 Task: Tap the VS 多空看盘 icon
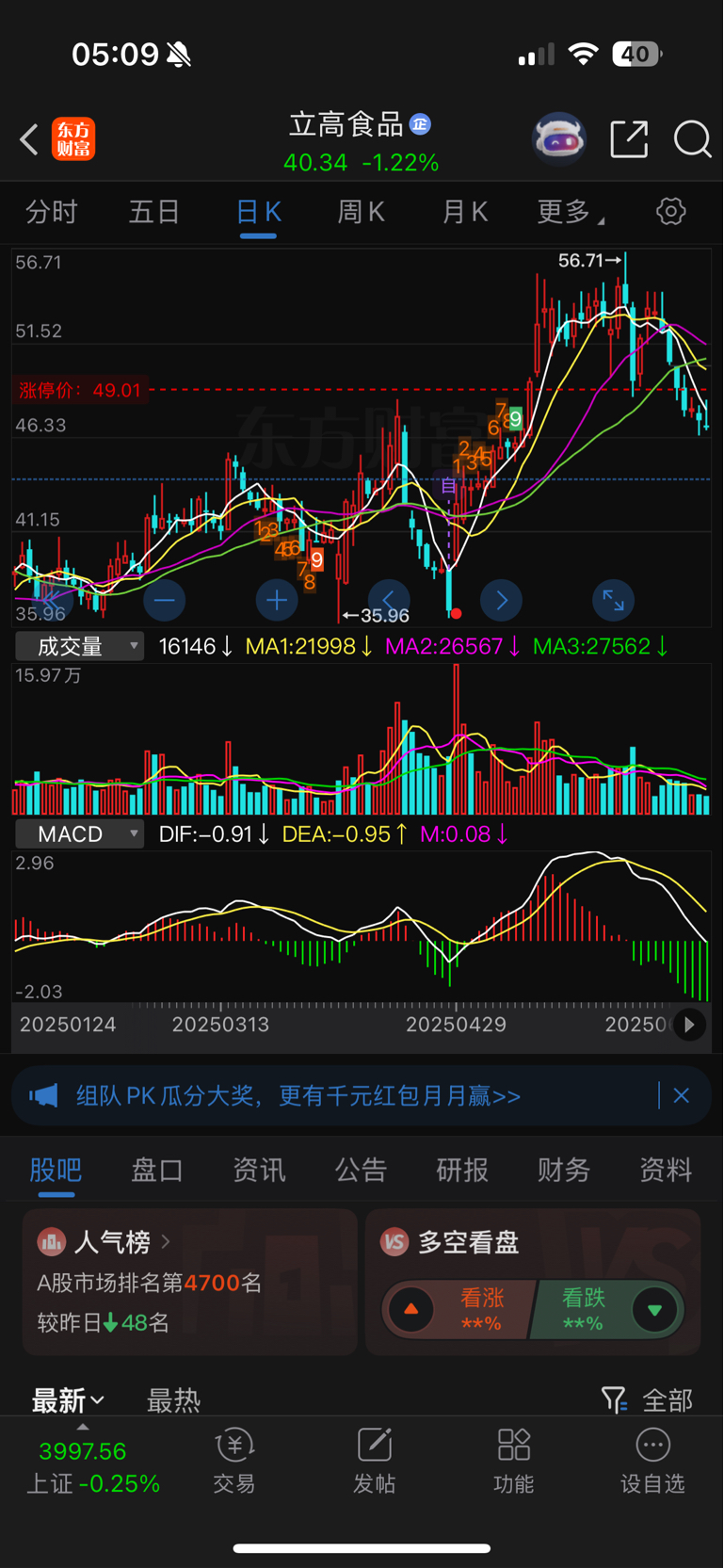(394, 1242)
